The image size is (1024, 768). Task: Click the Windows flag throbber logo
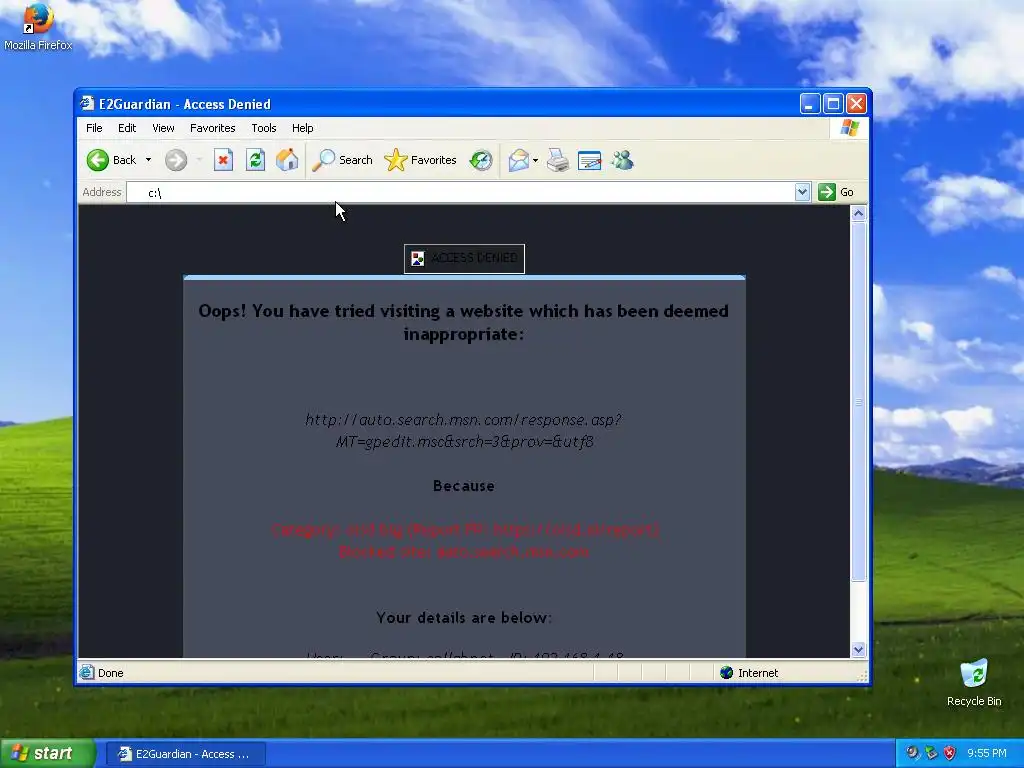click(x=849, y=128)
